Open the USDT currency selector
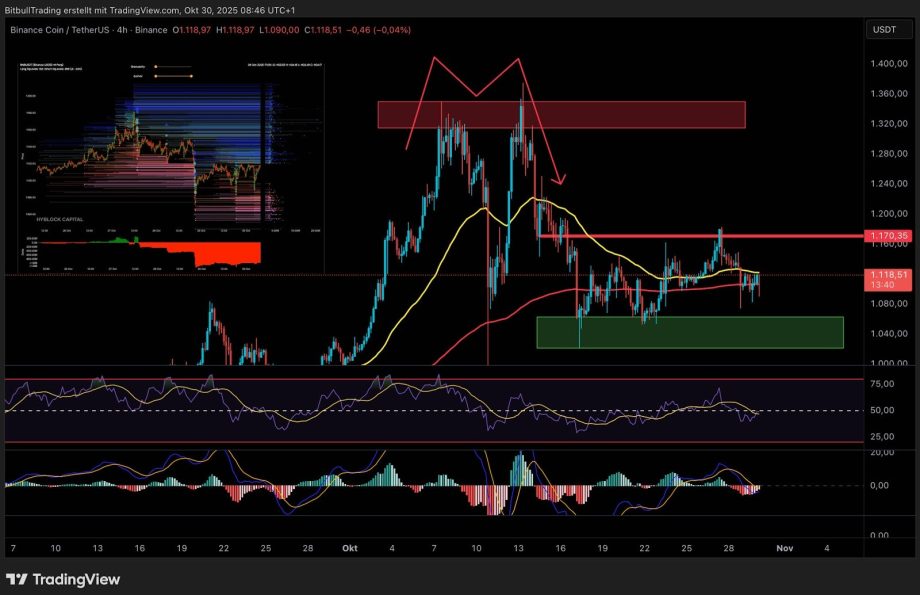This screenshot has height=595, width=920. click(884, 30)
